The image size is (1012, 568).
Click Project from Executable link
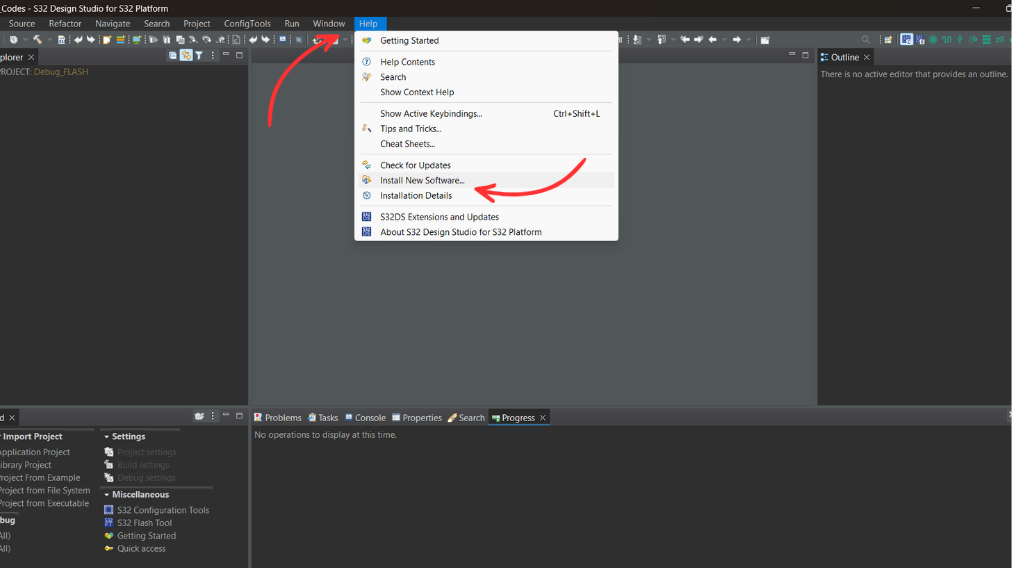[x=44, y=503]
